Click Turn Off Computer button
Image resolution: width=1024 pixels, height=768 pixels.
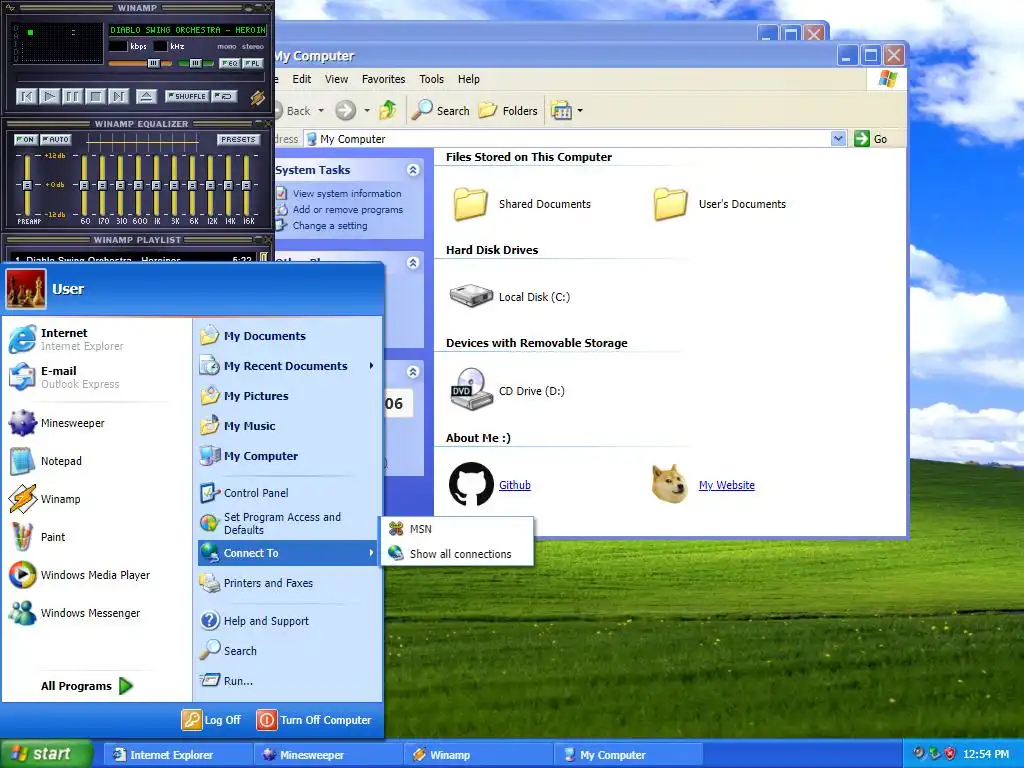[314, 720]
